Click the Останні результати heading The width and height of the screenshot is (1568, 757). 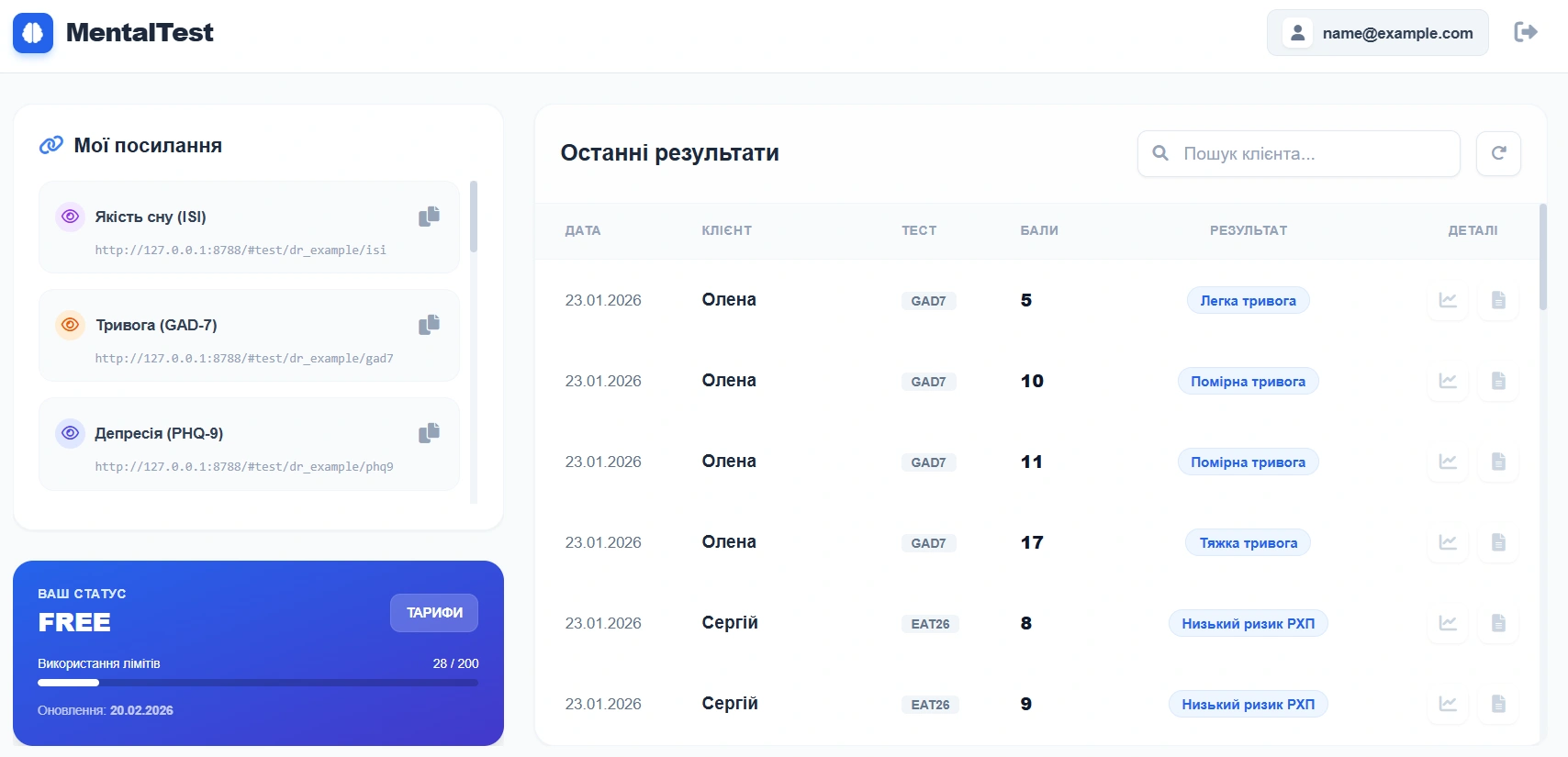coord(669,153)
